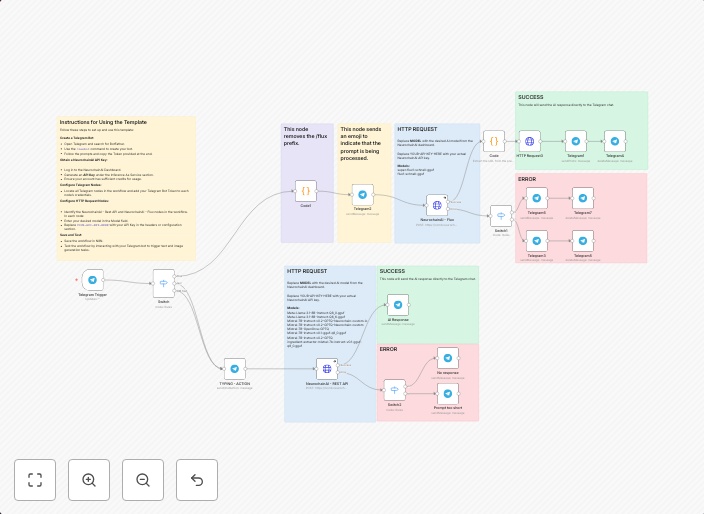Select the Telegram2 node
Screen dimensions: 704x514
coord(363,194)
